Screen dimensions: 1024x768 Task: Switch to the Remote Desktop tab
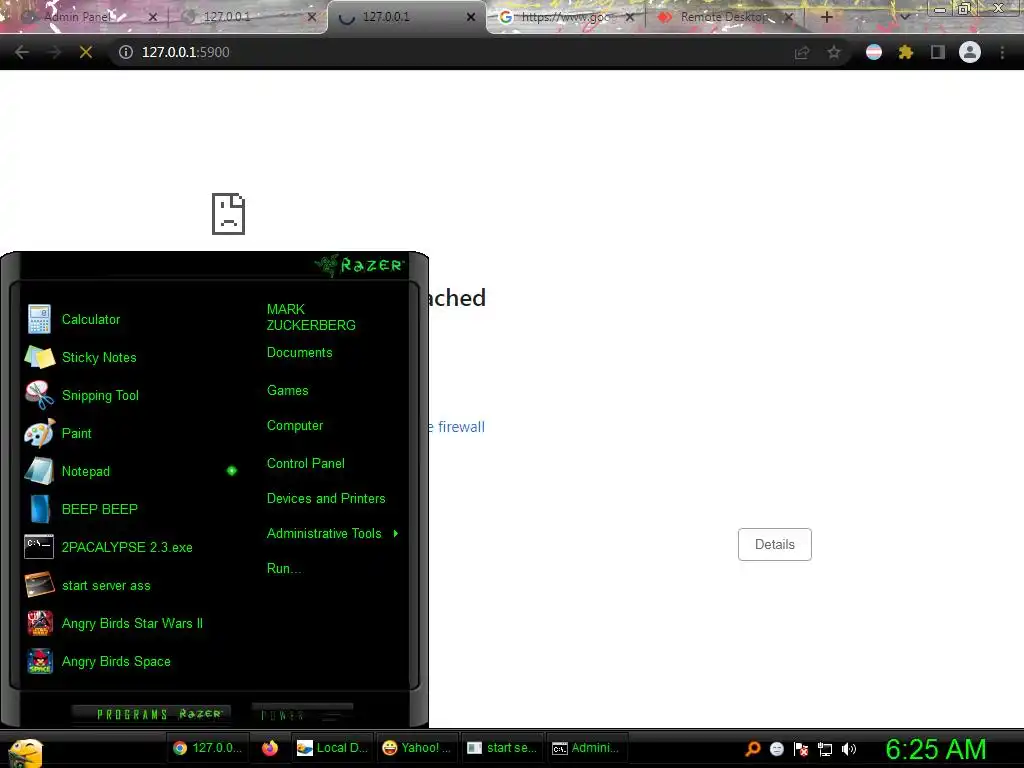click(x=724, y=17)
